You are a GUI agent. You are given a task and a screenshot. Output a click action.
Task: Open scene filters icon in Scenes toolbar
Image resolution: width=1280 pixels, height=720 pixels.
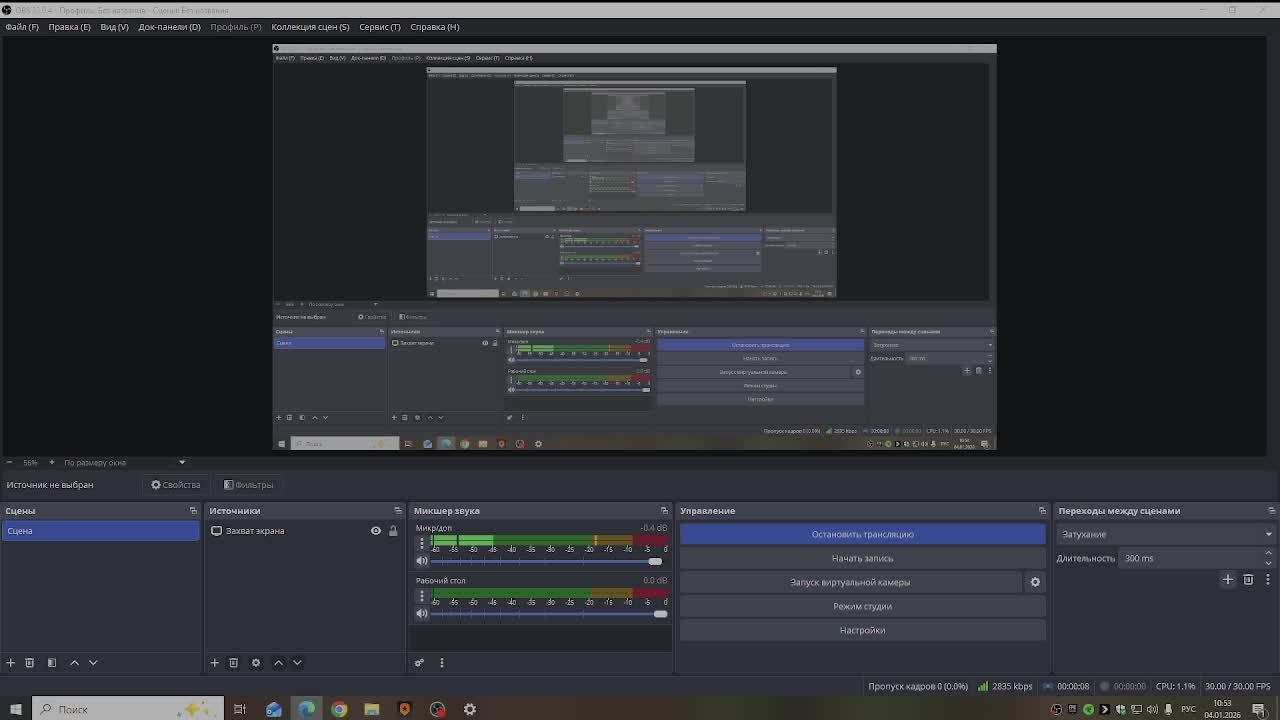pyautogui.click(x=52, y=662)
